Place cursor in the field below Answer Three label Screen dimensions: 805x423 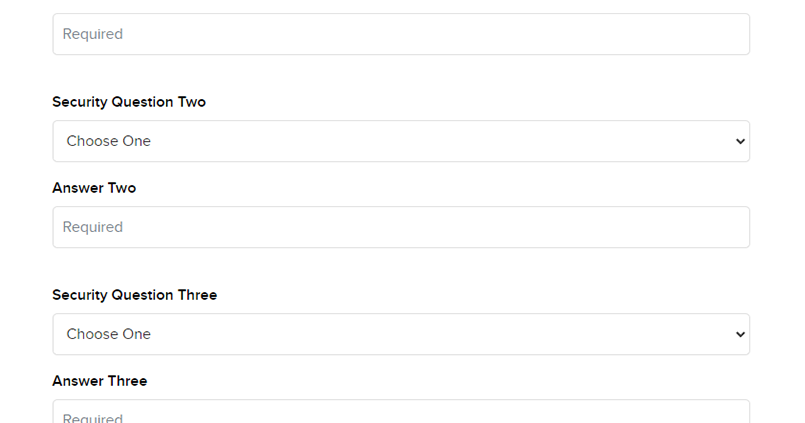click(x=400, y=413)
